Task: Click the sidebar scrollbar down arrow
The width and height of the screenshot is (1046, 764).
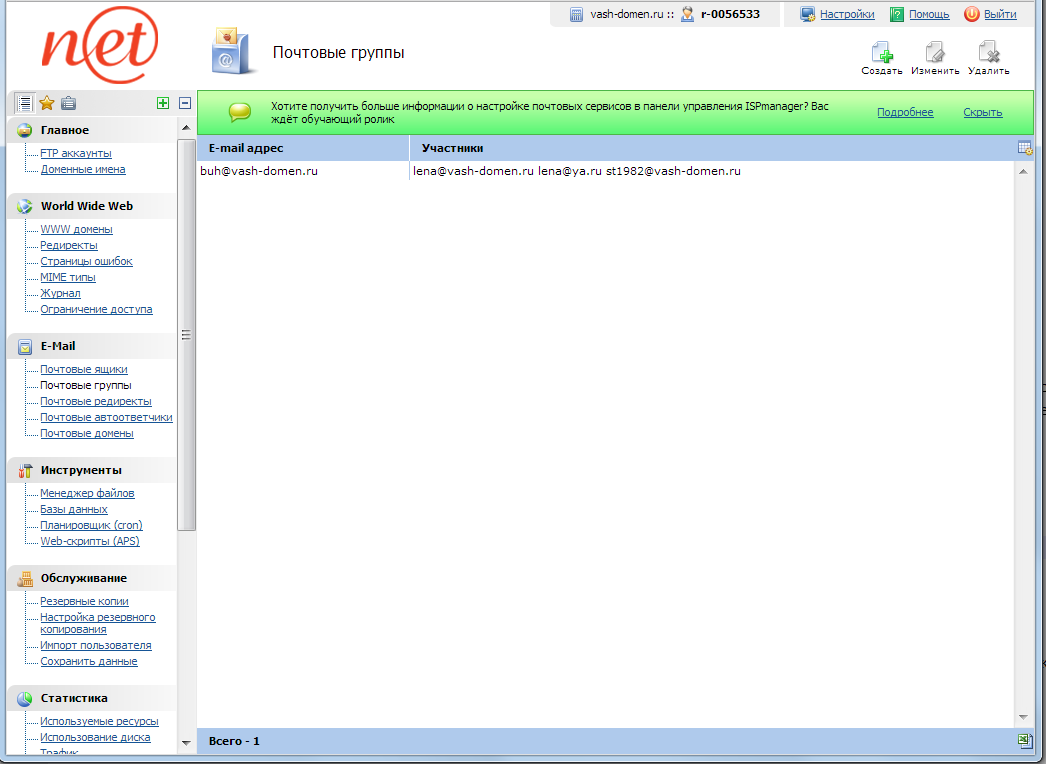Action: click(186, 742)
